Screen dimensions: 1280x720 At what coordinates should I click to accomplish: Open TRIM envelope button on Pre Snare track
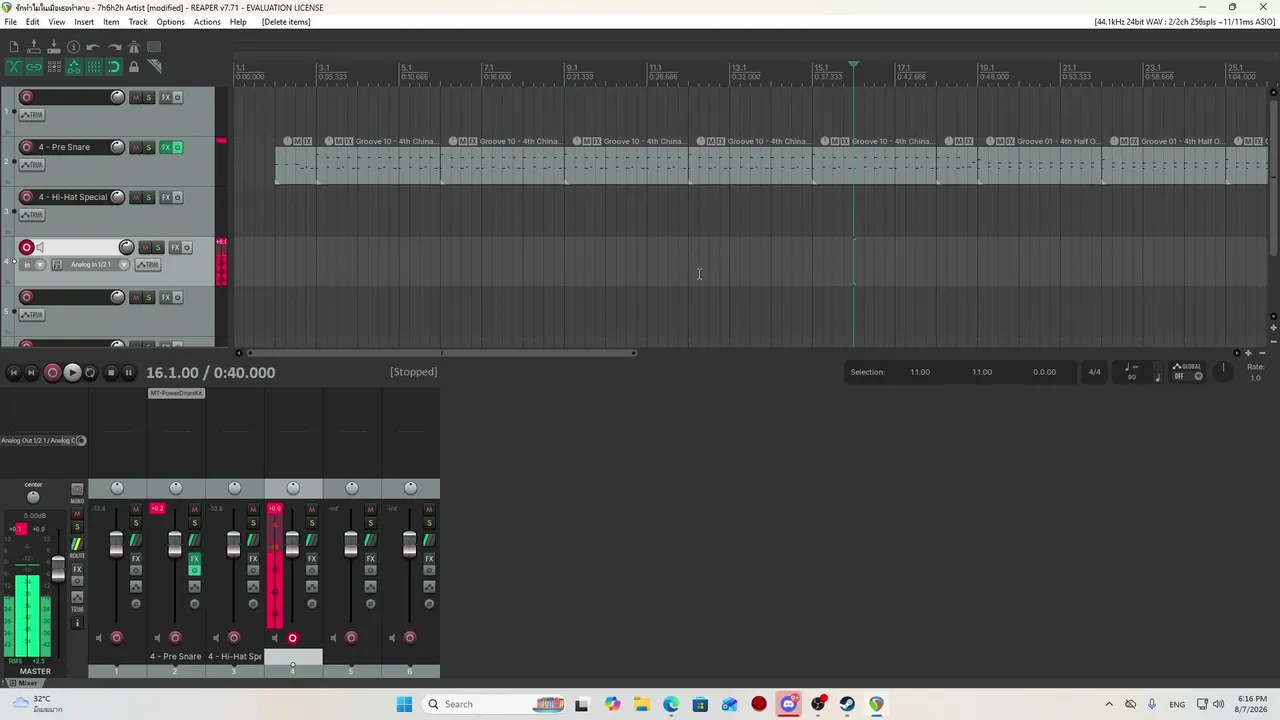tap(33, 165)
